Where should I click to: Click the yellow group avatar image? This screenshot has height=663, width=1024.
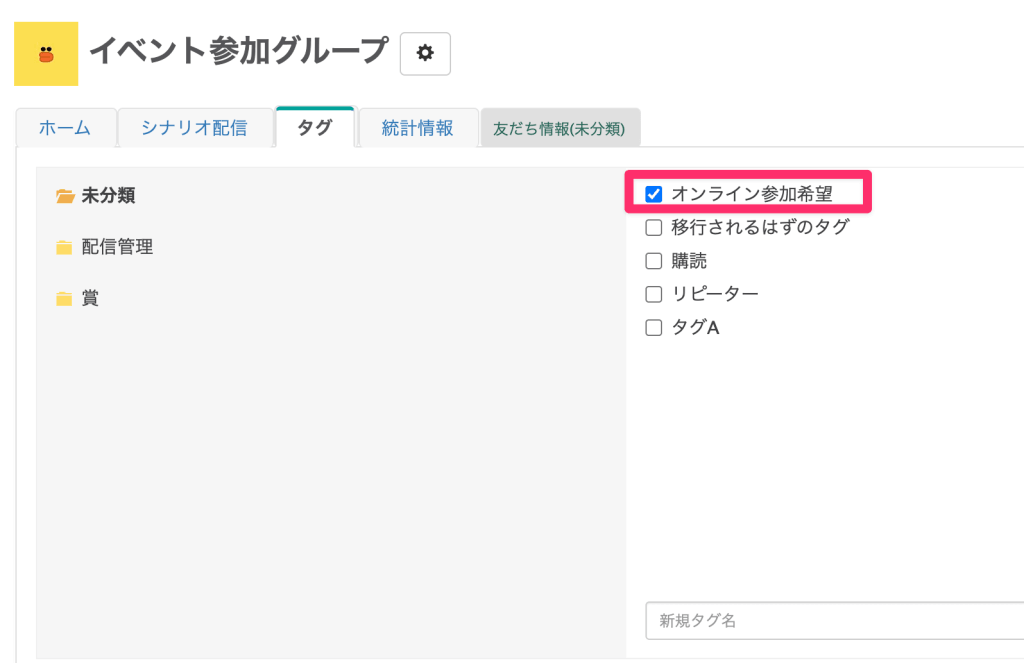(x=46, y=54)
